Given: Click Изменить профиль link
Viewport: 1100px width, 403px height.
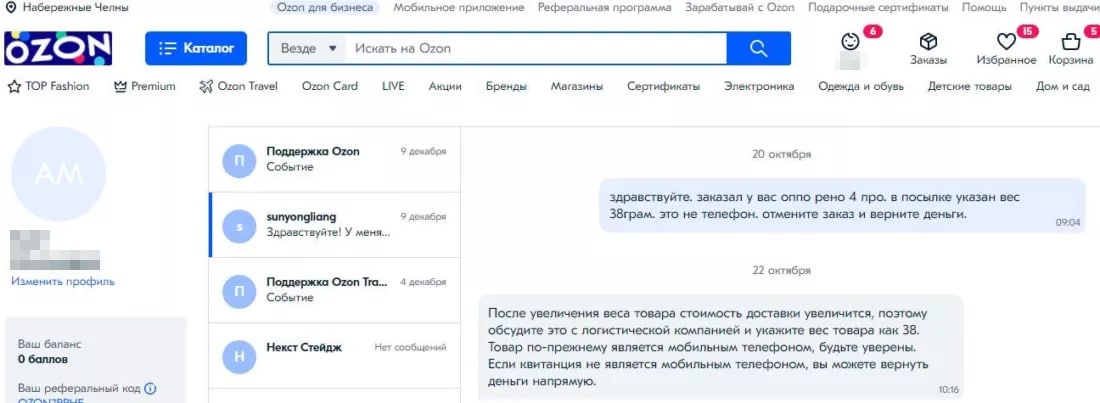Looking at the screenshot, I should [62, 282].
